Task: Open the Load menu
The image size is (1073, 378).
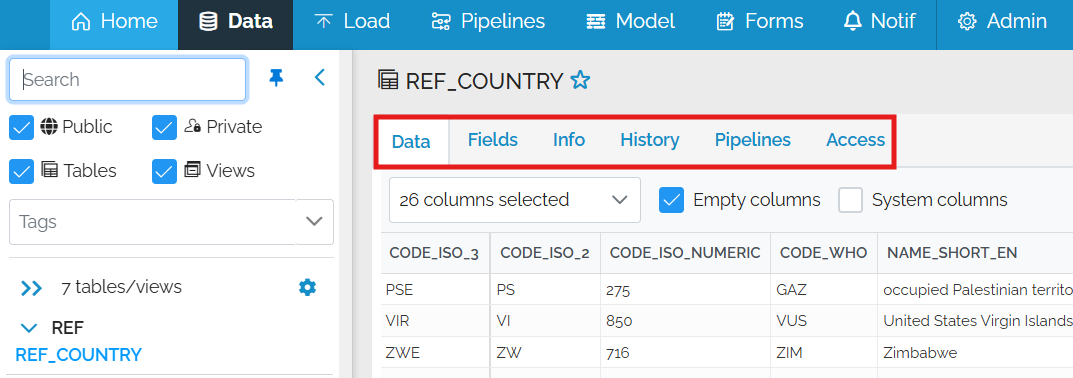Action: click(352, 21)
